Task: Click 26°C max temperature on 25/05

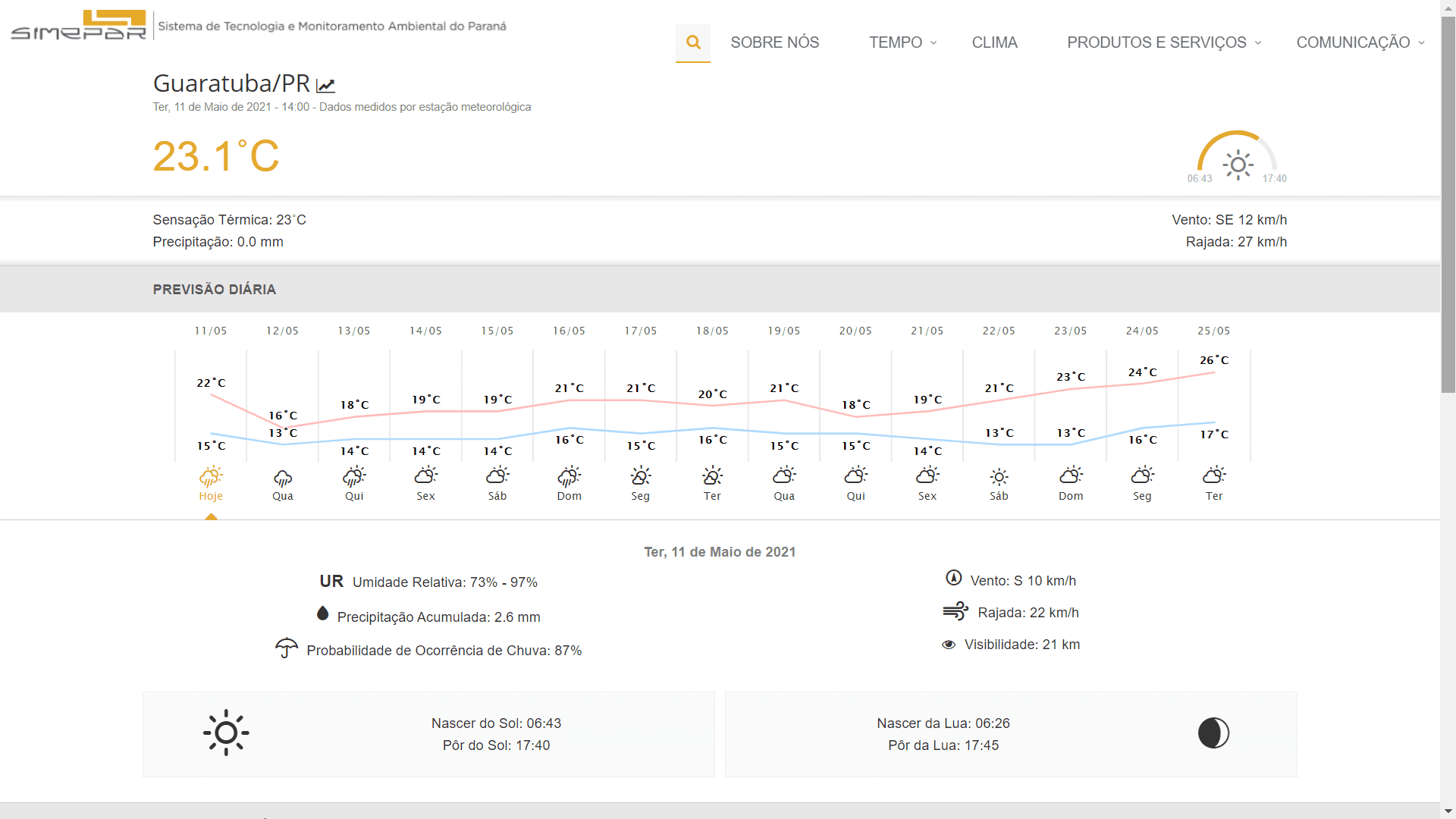Action: tap(1214, 360)
